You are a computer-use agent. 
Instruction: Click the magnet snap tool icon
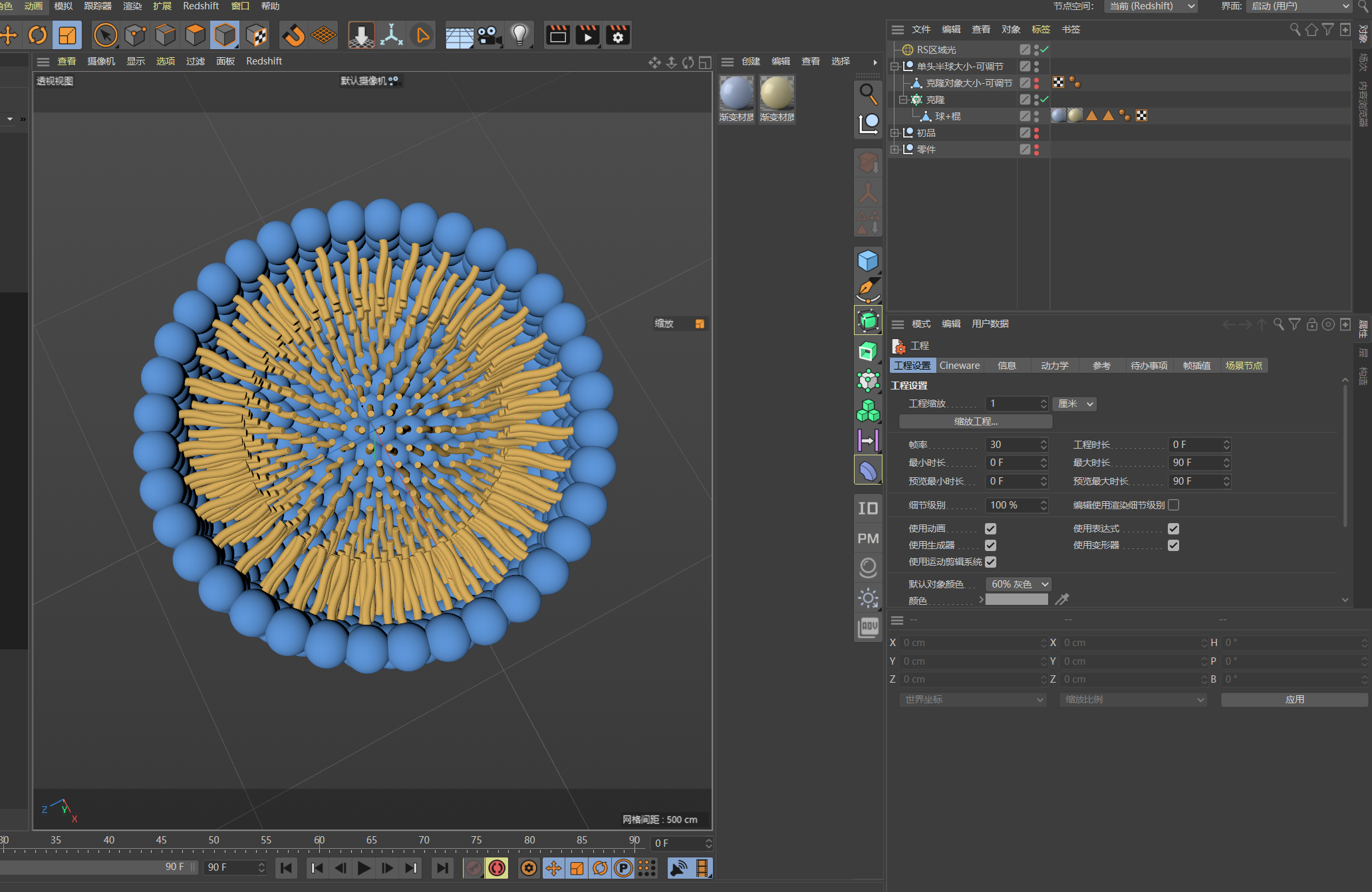click(x=293, y=35)
